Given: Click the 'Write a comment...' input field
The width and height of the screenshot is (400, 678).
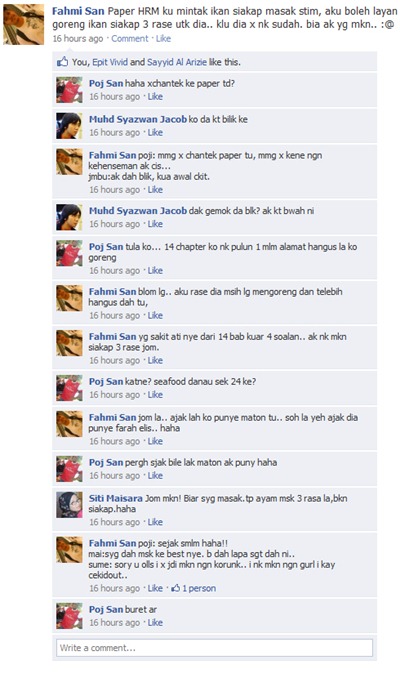Looking at the screenshot, I should point(214,648).
